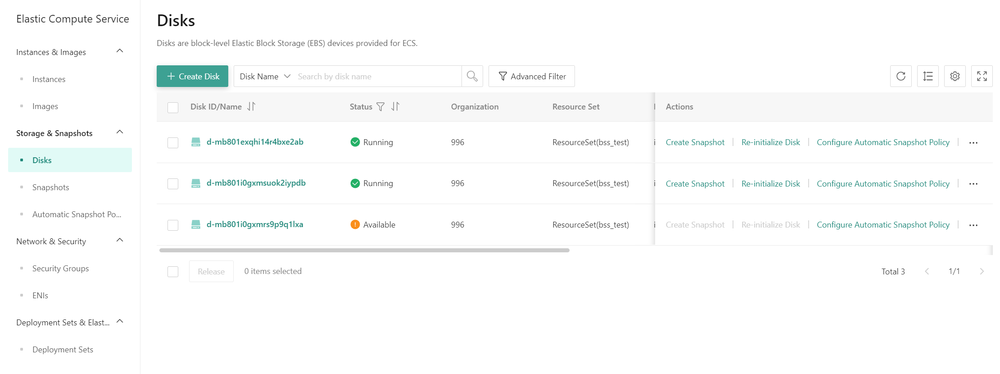
Task: Go to the previous page arrow
Action: point(927,271)
